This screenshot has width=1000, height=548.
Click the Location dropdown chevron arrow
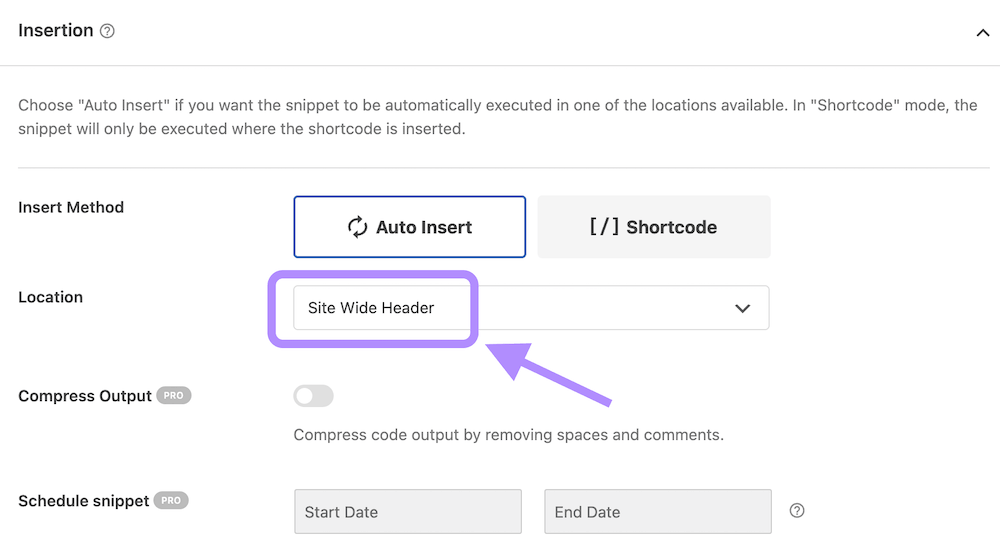(742, 308)
